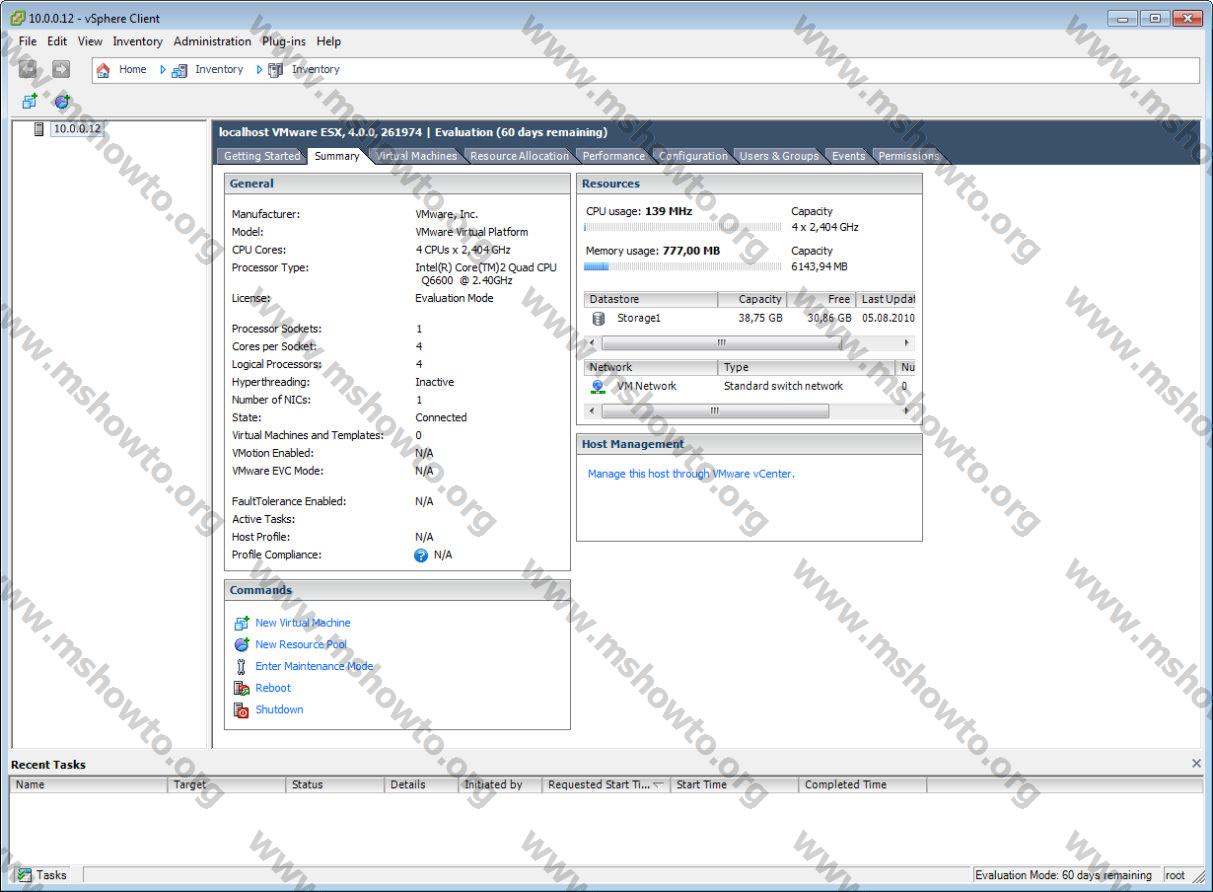Screen dimensions: 1213x892
Task: Click the Home breadcrumb label
Action: point(132,70)
